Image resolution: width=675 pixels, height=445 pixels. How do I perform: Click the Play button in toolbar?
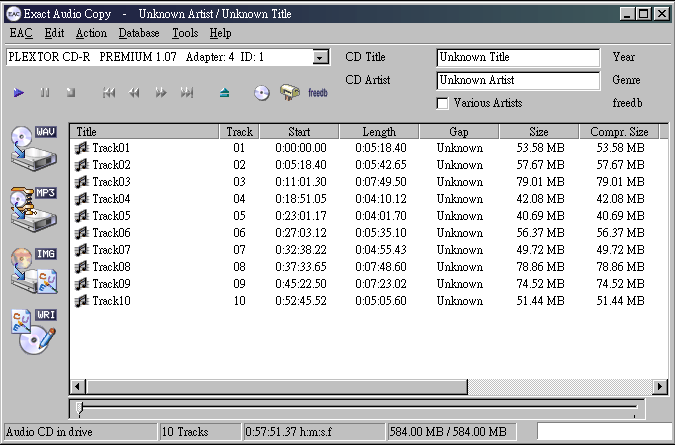pyautogui.click(x=19, y=93)
